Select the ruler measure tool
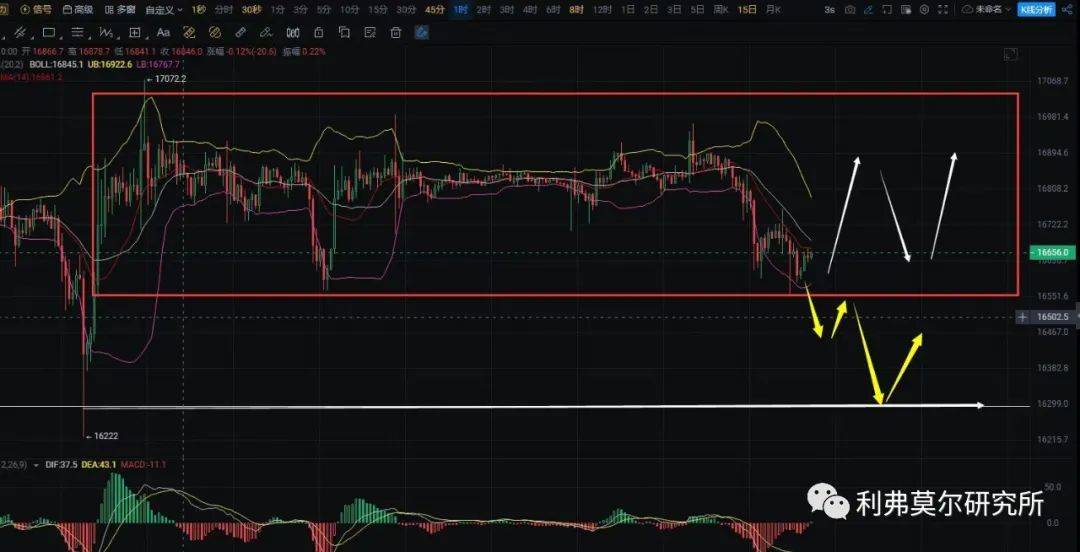Viewport: 1080px width, 552px height. [240, 32]
